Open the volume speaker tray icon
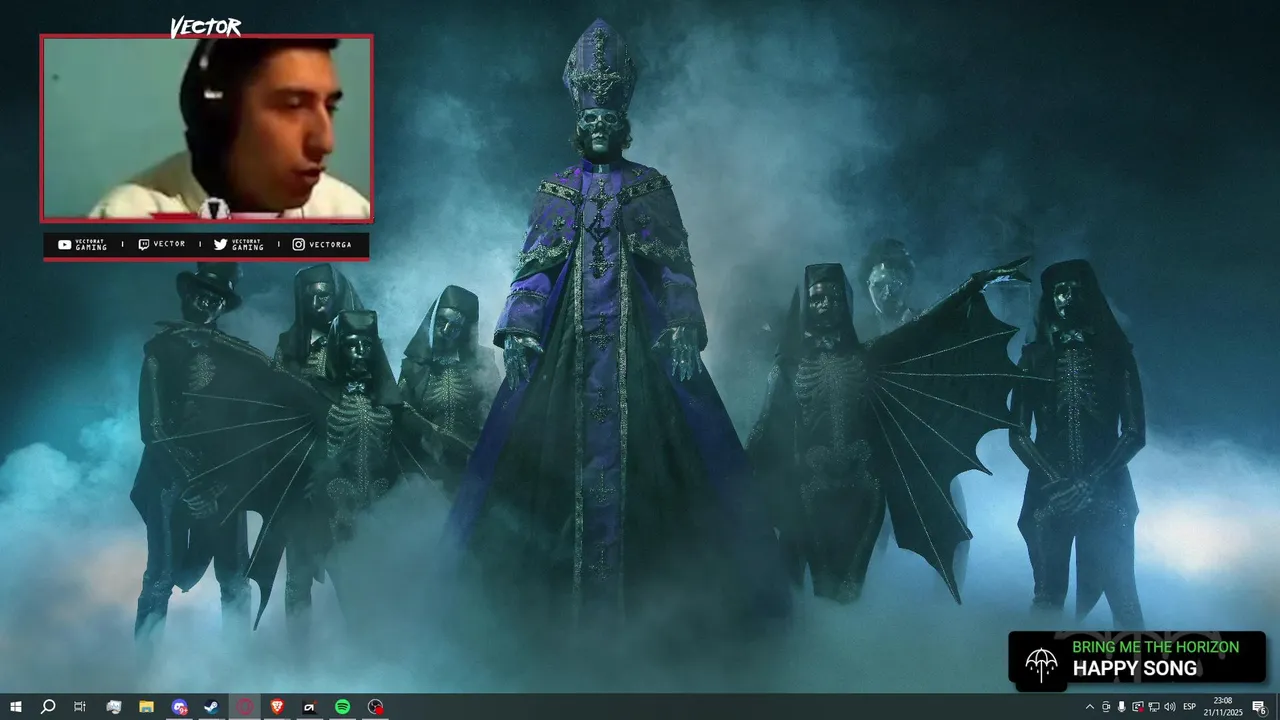 [1170, 707]
